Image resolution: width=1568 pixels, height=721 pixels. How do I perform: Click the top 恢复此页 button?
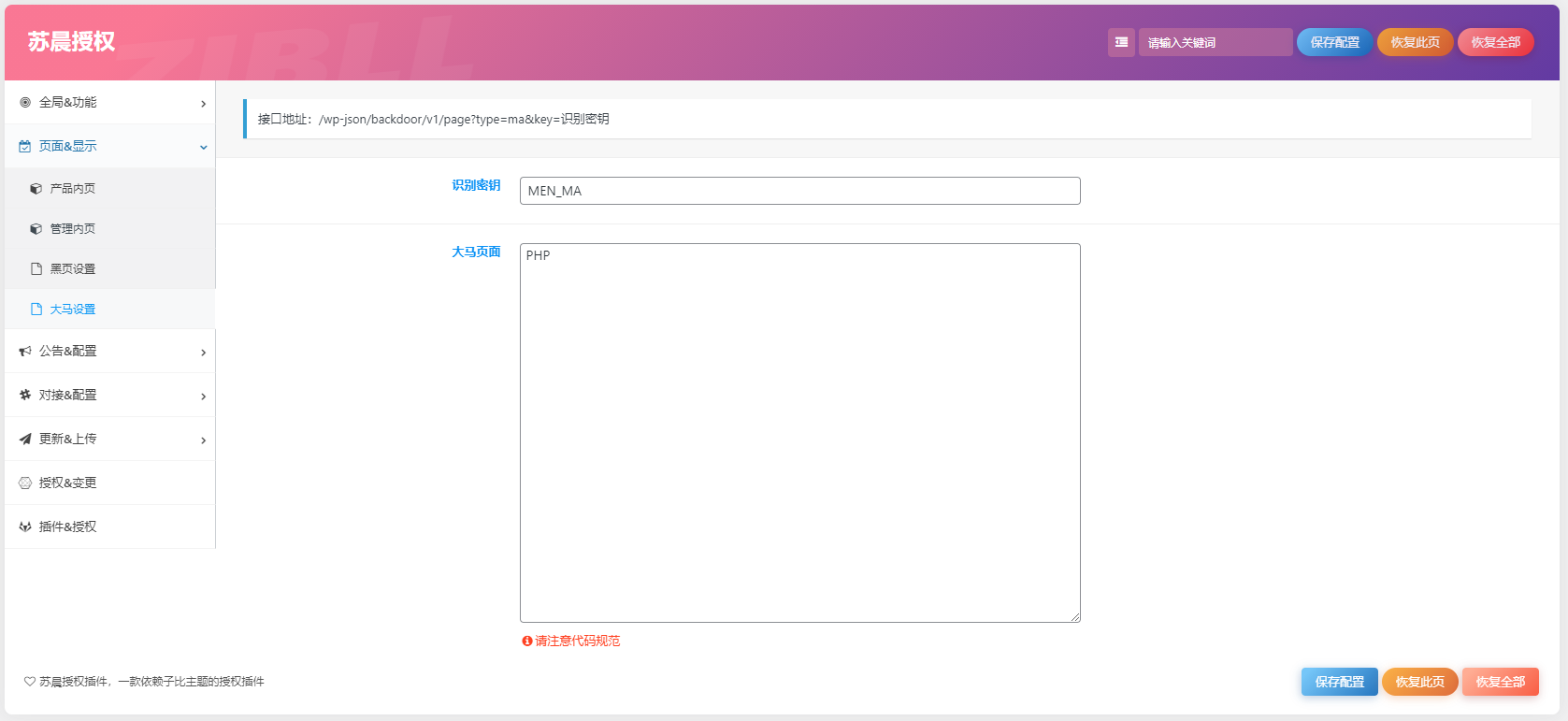(x=1416, y=42)
